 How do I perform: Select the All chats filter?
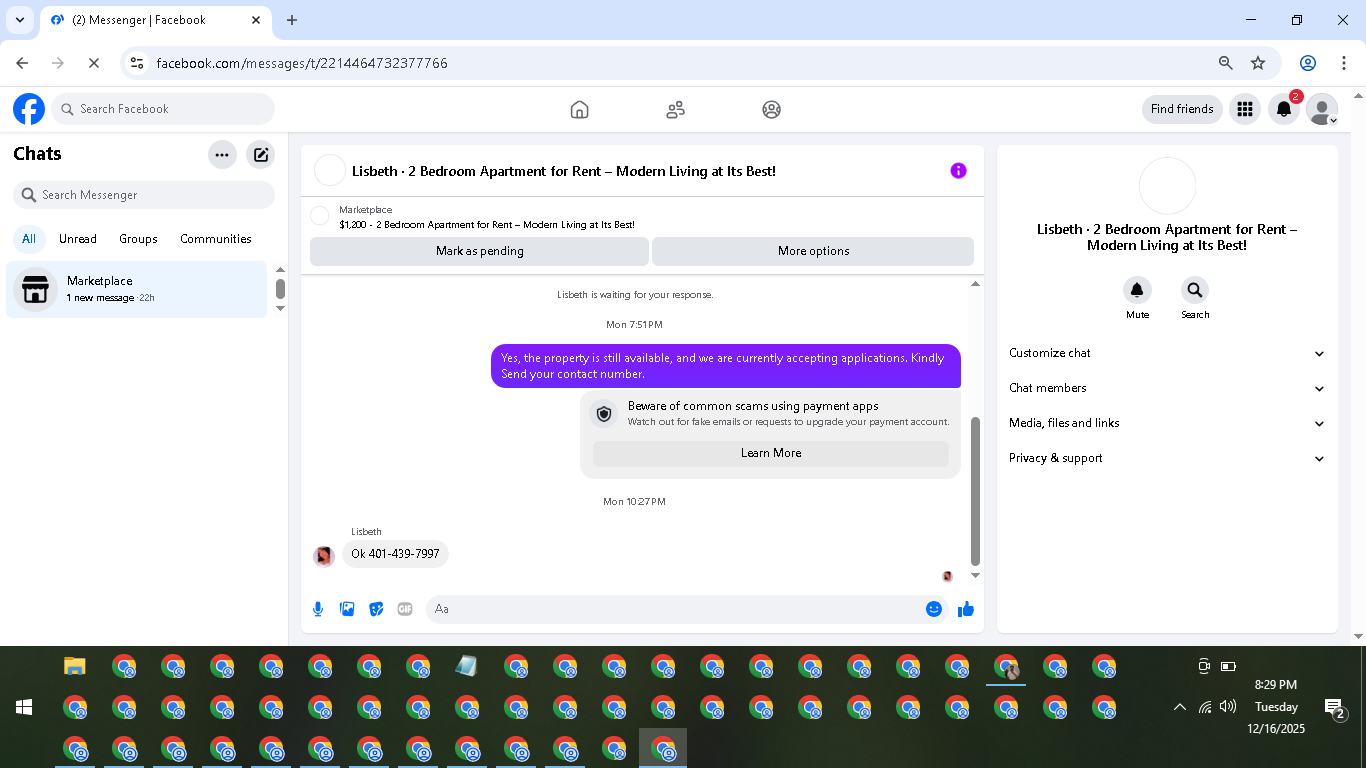tap(29, 239)
